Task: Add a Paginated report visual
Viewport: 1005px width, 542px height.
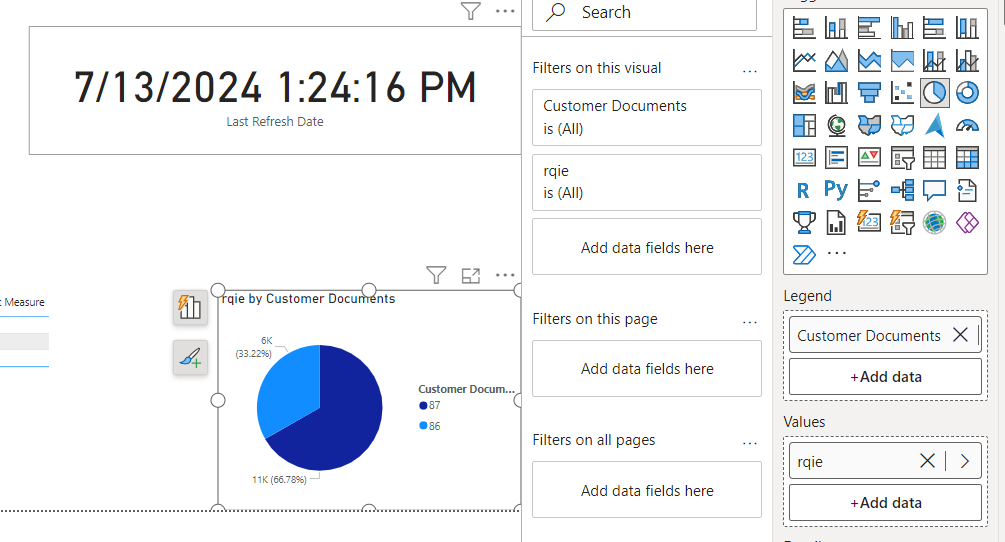Action: pyautogui.click(x=836, y=223)
